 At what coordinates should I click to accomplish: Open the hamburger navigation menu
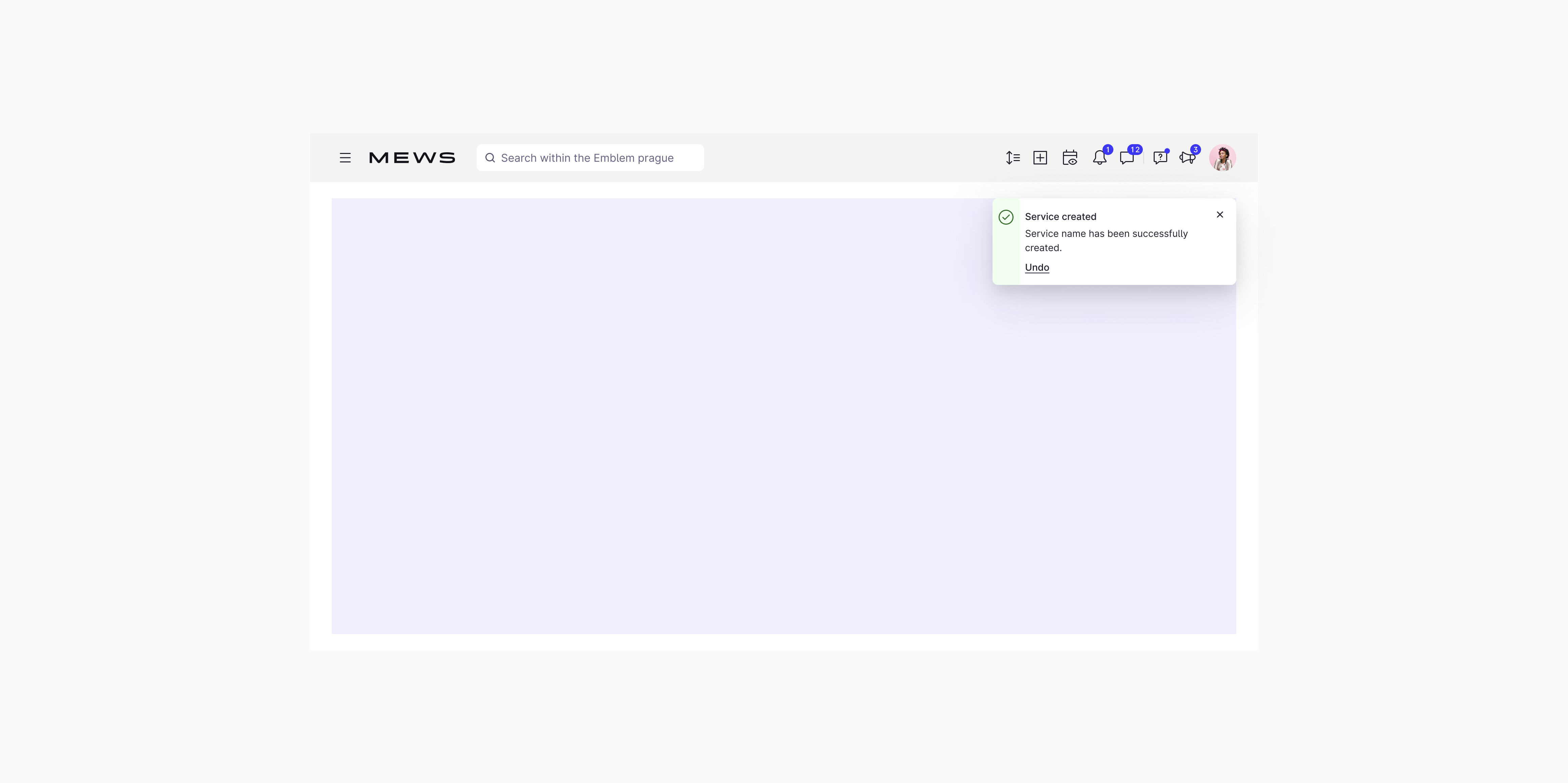[x=345, y=158]
